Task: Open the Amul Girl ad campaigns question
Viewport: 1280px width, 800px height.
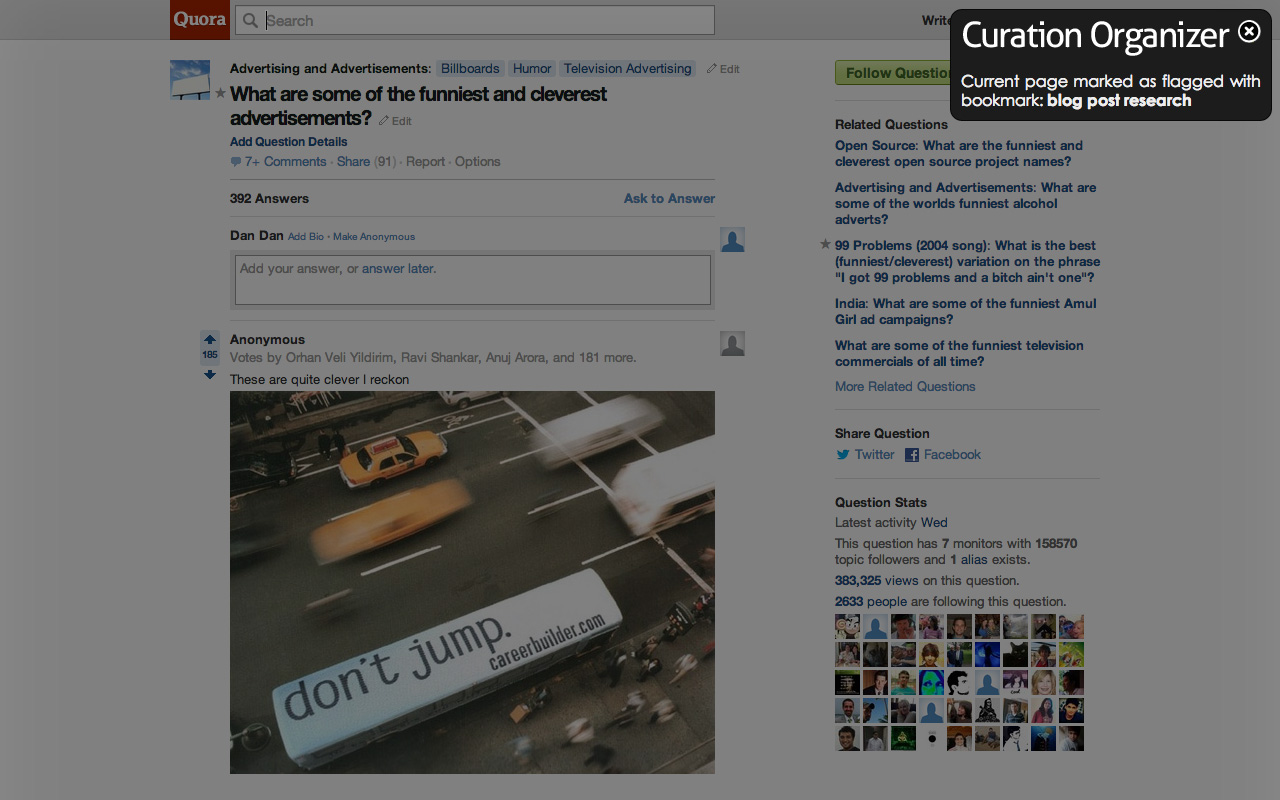Action: tap(965, 311)
